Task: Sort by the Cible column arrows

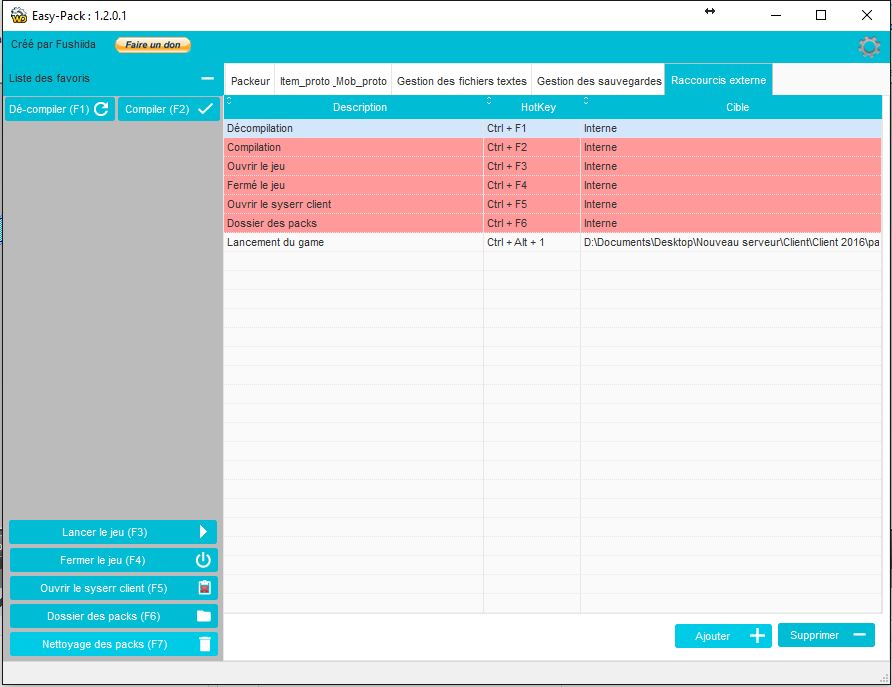Action: click(586, 101)
